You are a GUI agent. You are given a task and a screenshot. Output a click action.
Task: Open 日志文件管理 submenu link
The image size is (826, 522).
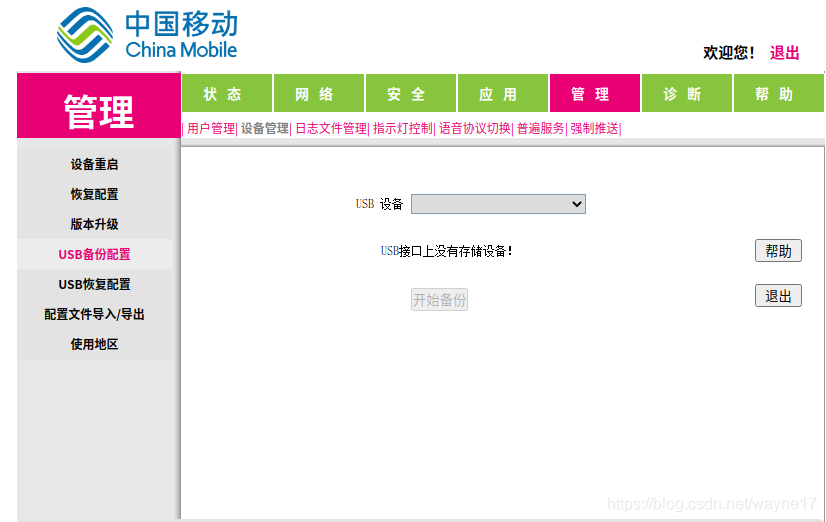click(331, 129)
